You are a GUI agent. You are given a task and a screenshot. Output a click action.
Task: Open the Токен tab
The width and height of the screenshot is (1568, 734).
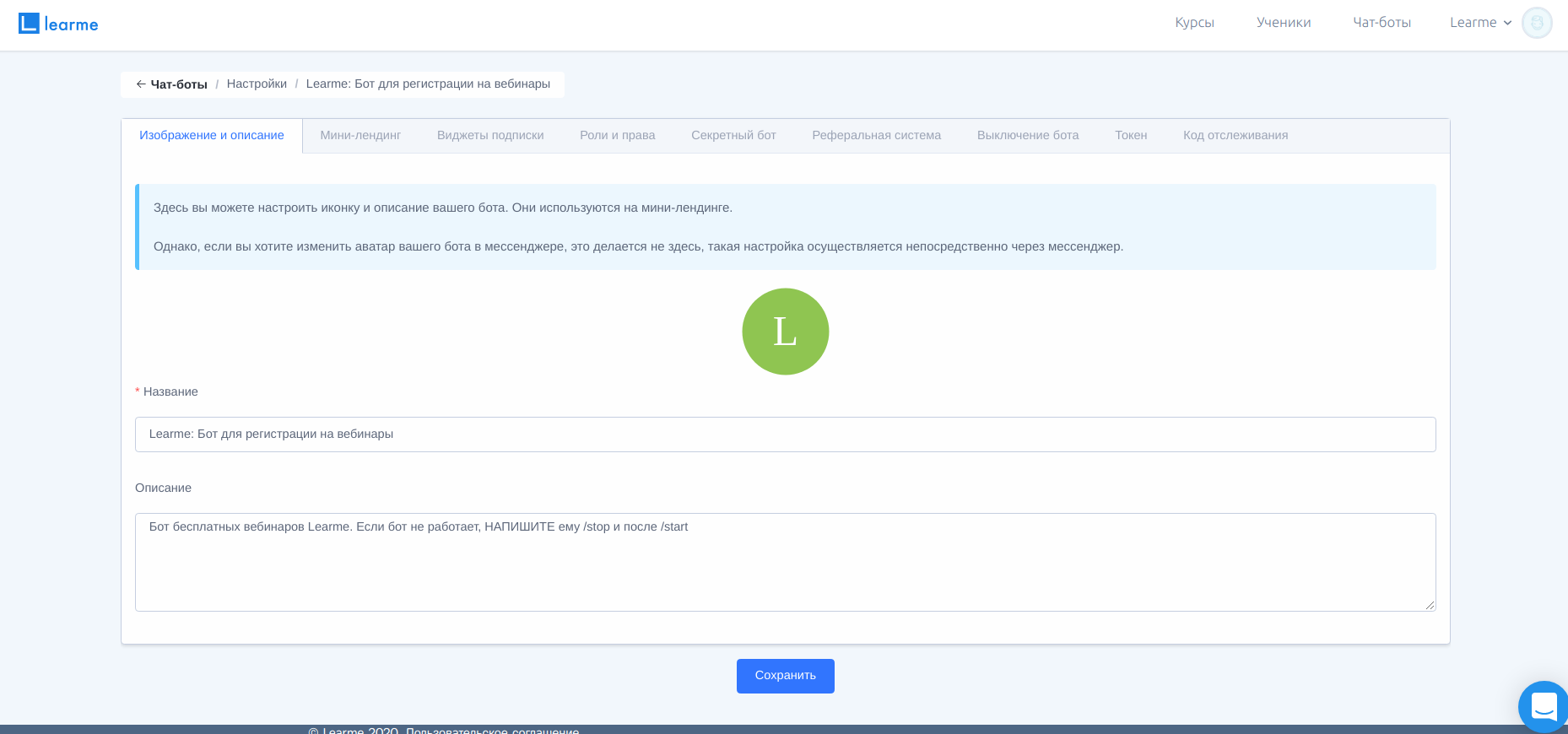coord(1131,135)
